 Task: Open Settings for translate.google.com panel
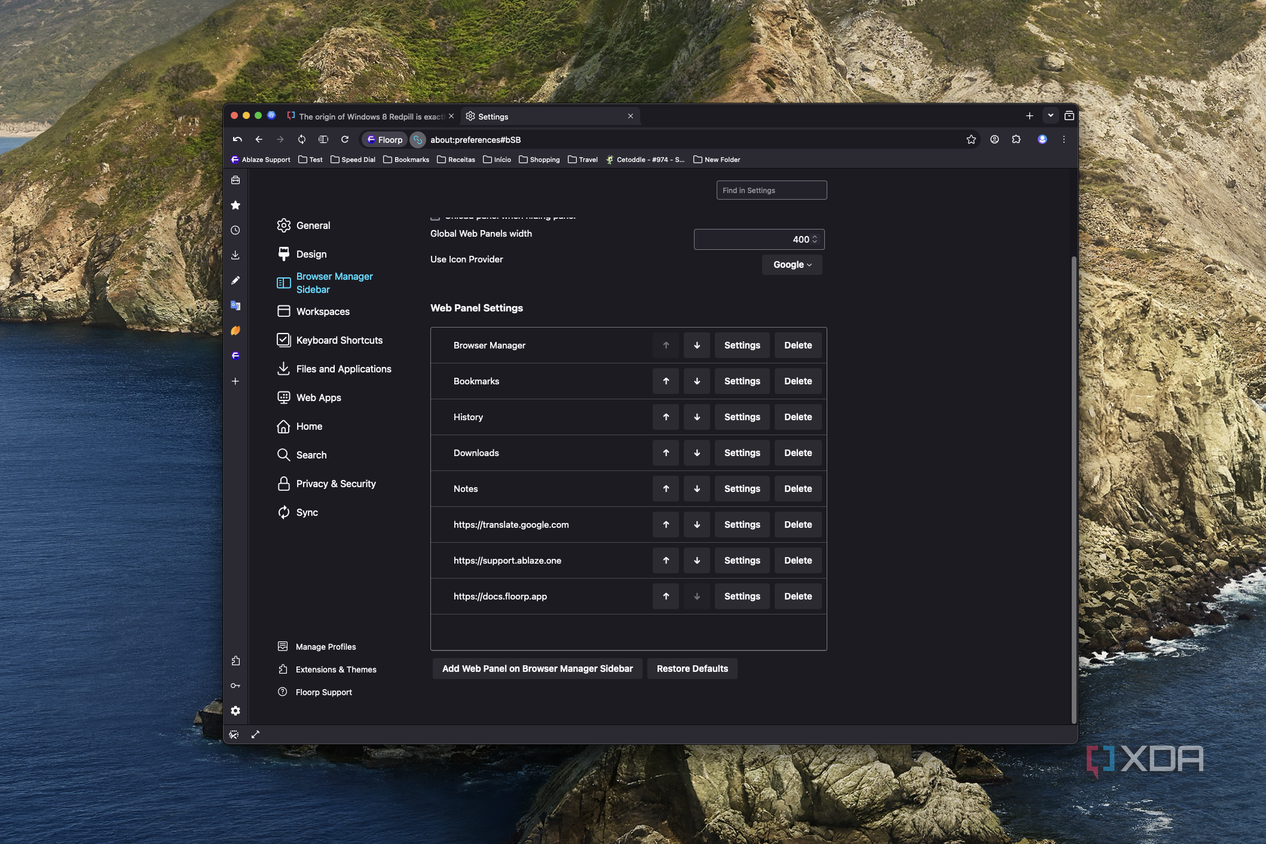(x=742, y=525)
